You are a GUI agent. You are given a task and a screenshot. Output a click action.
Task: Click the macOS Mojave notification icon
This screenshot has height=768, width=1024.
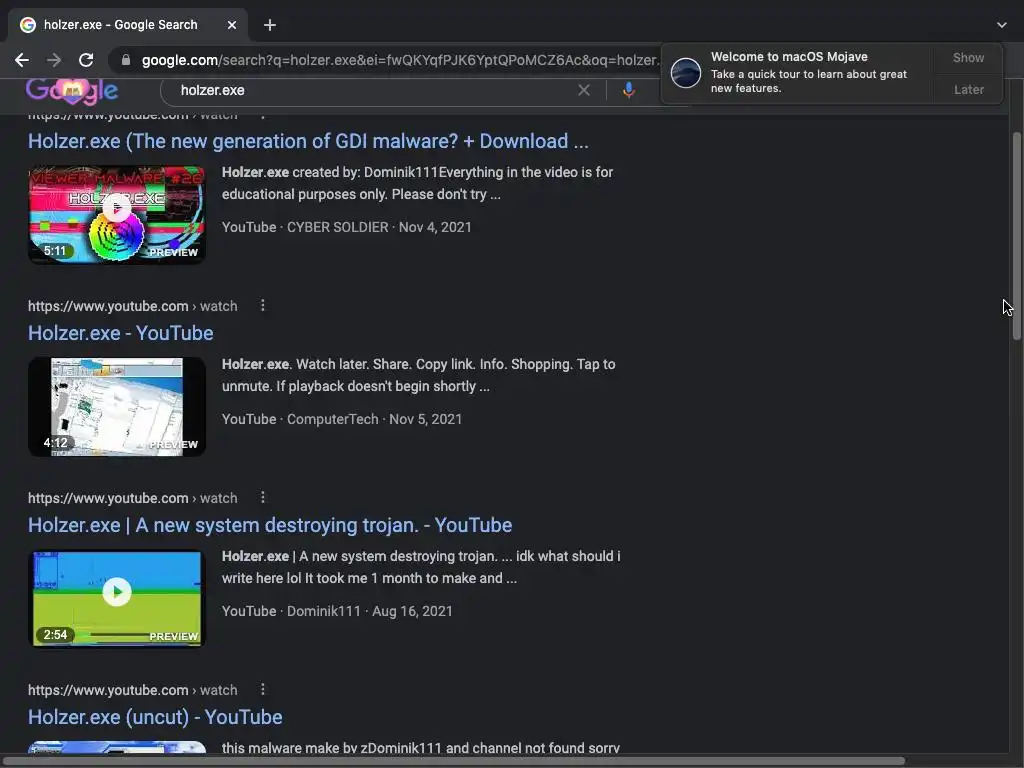(686, 72)
